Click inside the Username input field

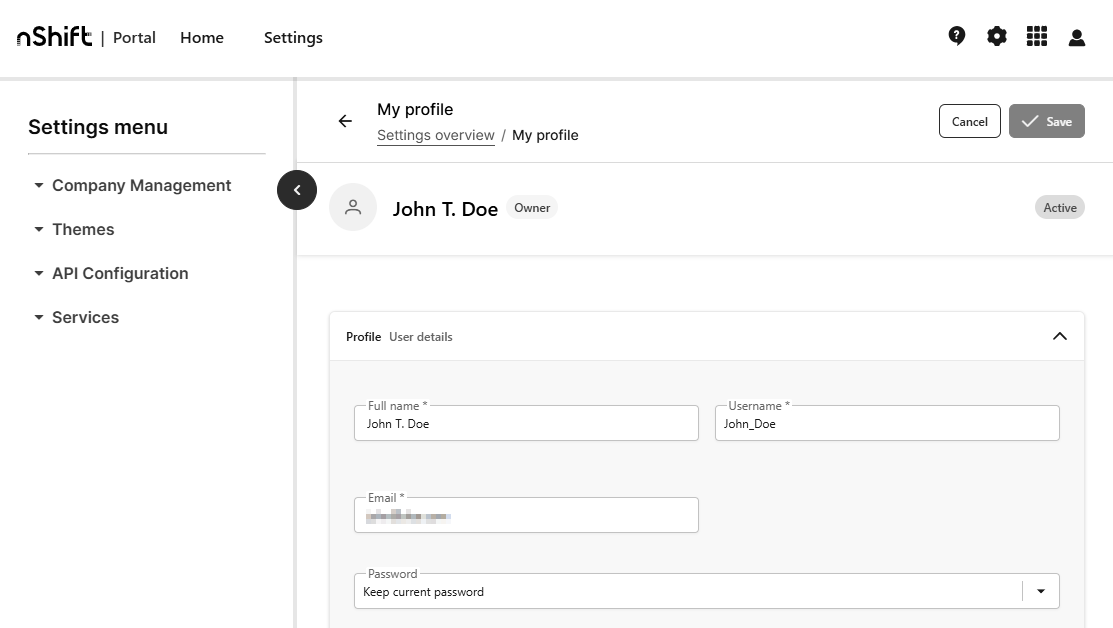pos(887,423)
